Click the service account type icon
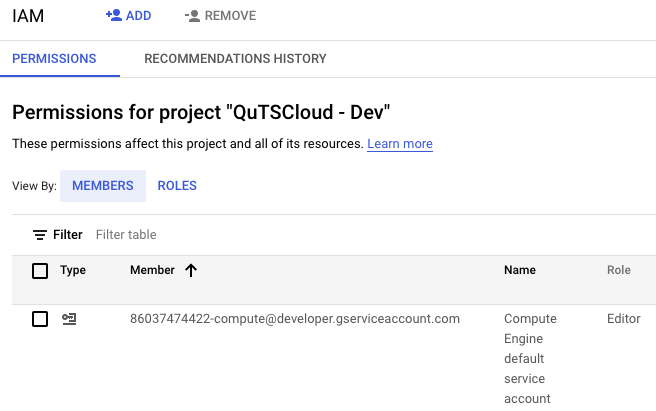Image resolution: width=656 pixels, height=411 pixels. point(69,319)
